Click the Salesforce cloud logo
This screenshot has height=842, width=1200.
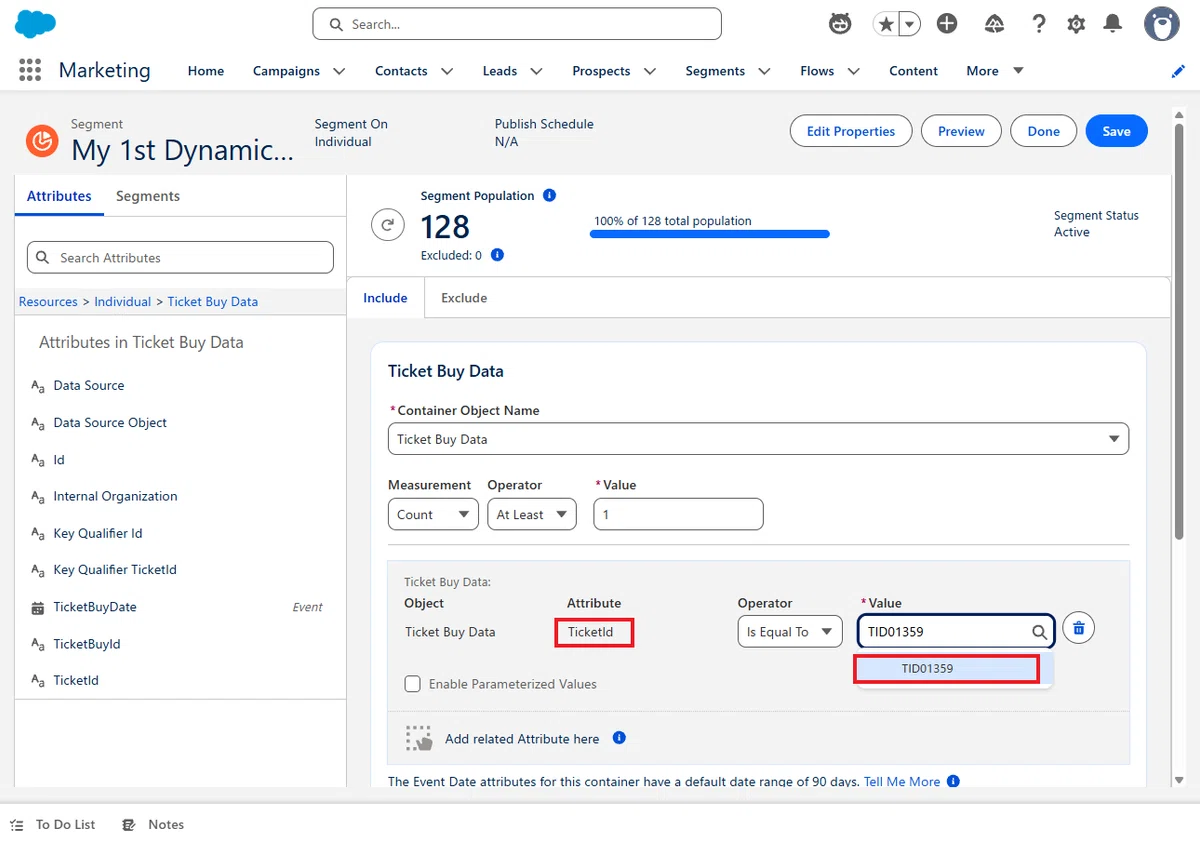point(36,23)
